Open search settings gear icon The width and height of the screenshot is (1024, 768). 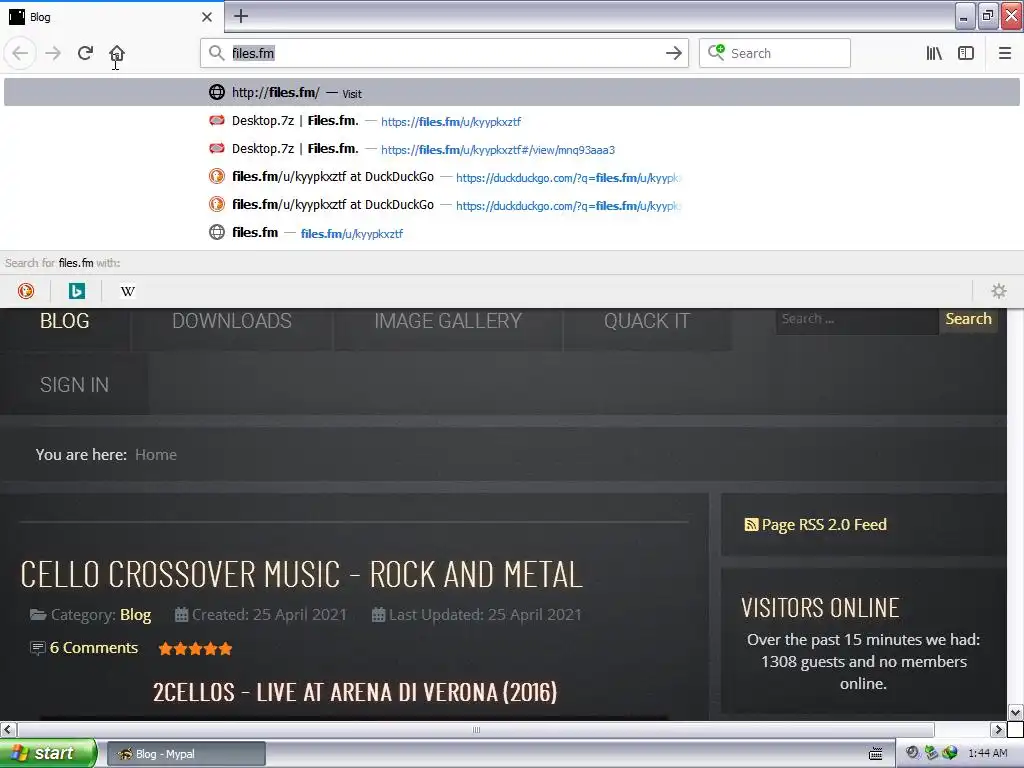[999, 291]
